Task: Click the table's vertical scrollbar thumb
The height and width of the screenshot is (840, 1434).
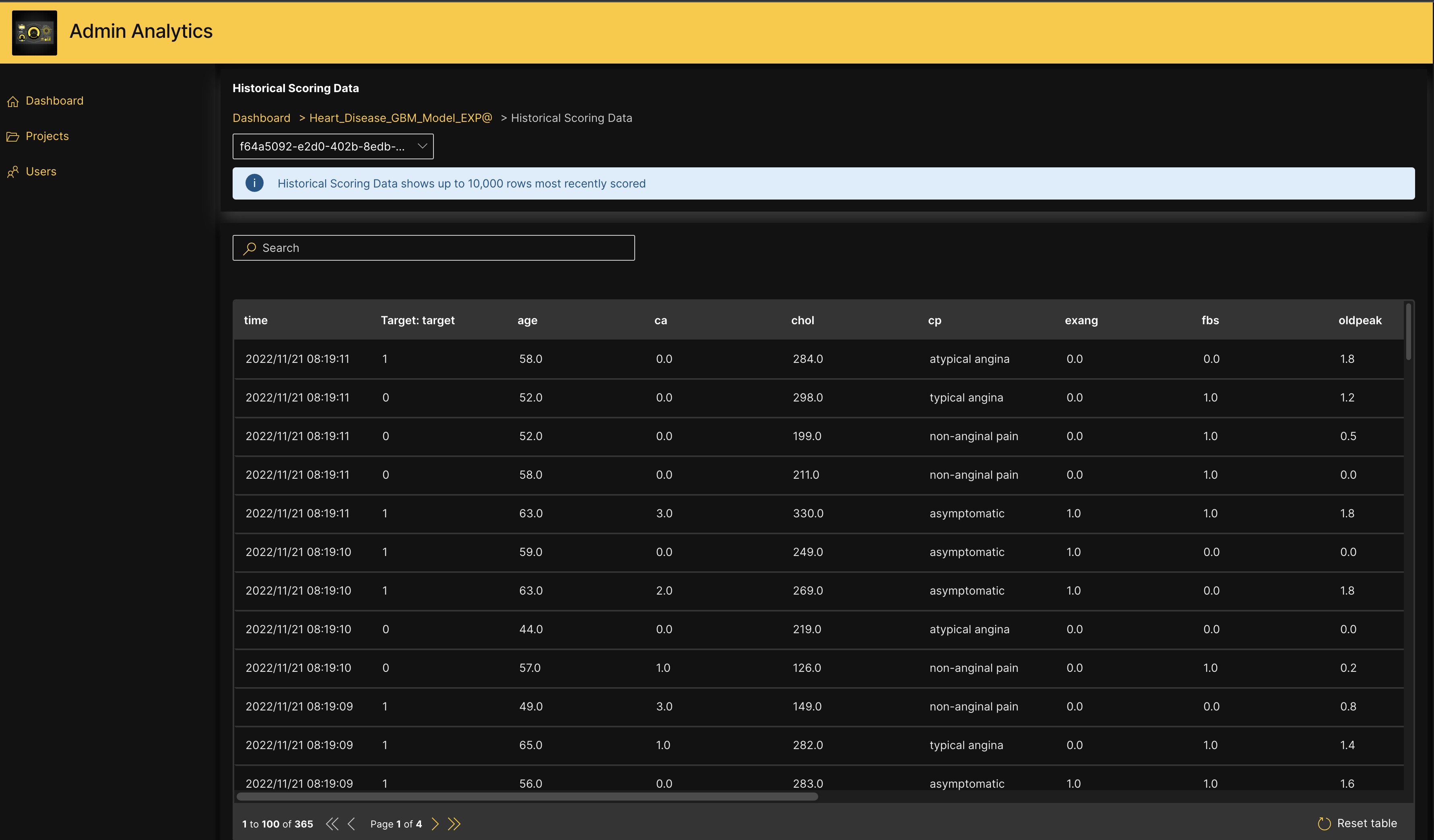Action: click(x=1408, y=331)
